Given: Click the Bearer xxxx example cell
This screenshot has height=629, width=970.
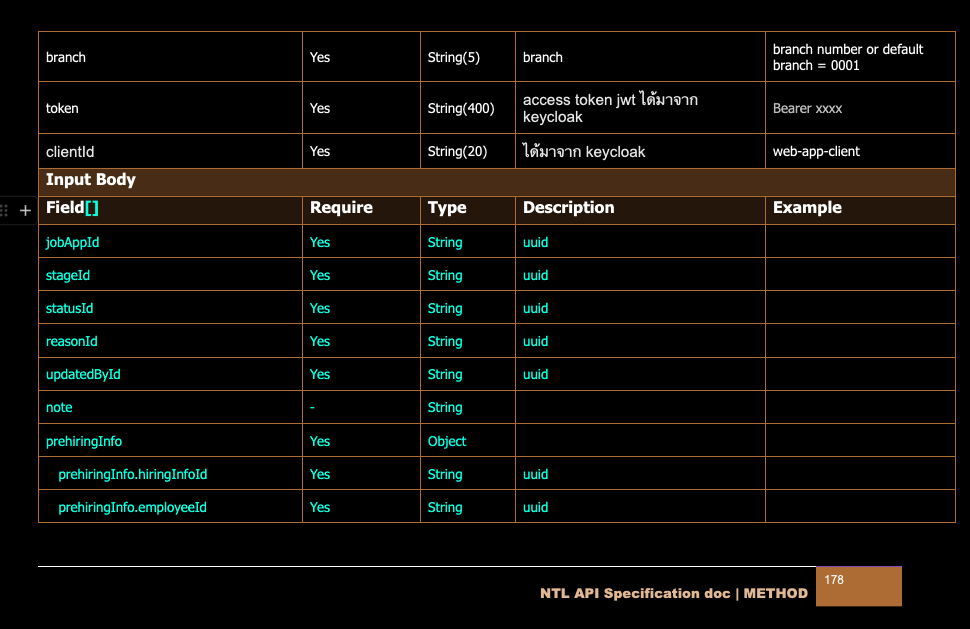Looking at the screenshot, I should [807, 108].
